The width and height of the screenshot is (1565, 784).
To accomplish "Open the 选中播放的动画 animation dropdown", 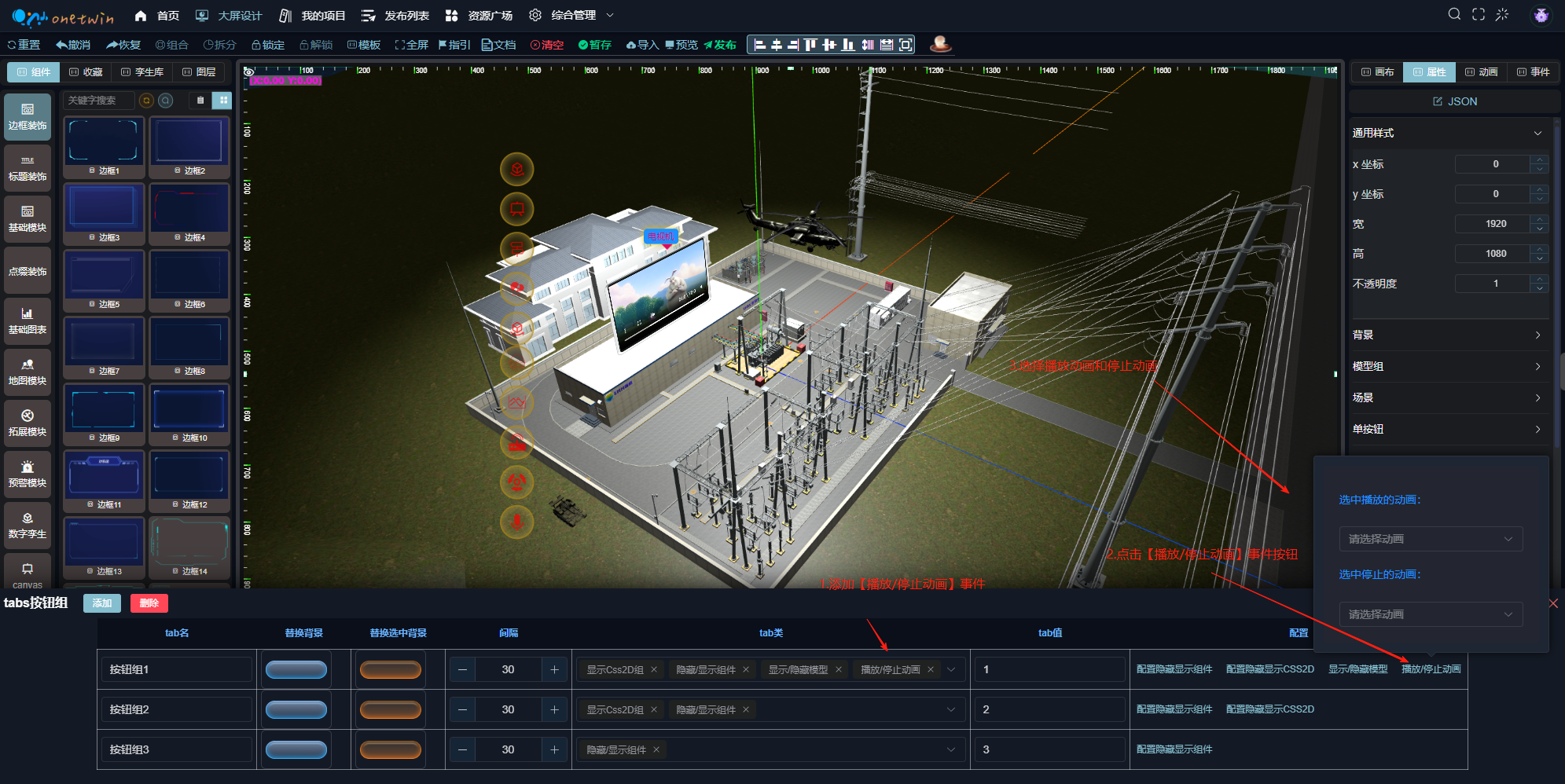I will pos(1431,539).
